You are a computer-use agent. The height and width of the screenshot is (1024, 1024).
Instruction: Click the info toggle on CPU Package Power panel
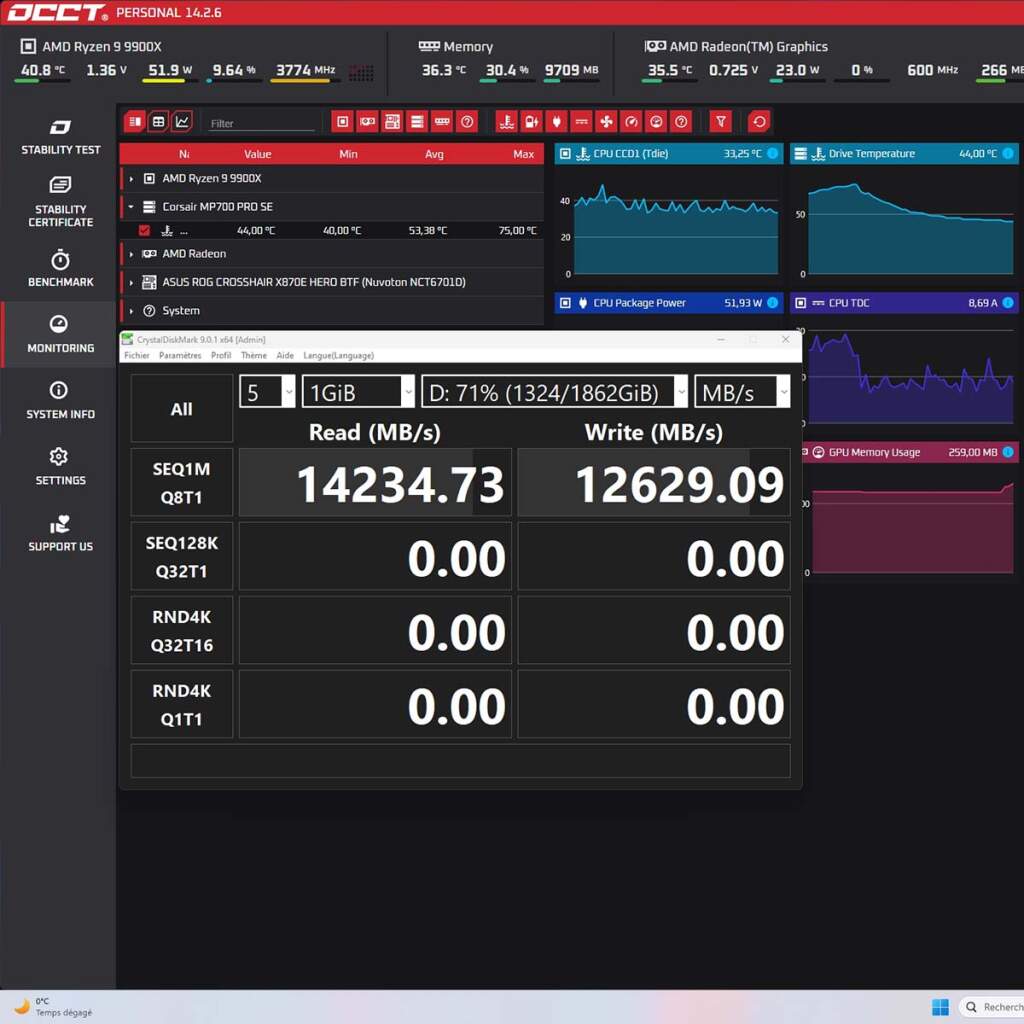(x=773, y=303)
